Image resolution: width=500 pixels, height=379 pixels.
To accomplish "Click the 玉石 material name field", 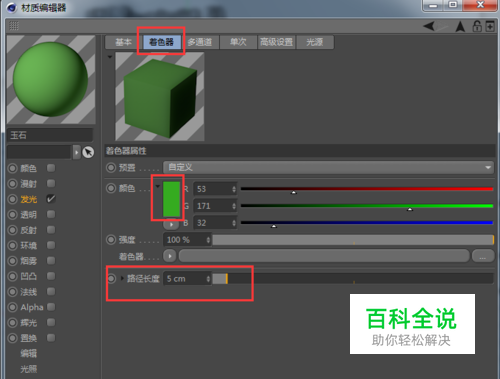I will pos(50,135).
